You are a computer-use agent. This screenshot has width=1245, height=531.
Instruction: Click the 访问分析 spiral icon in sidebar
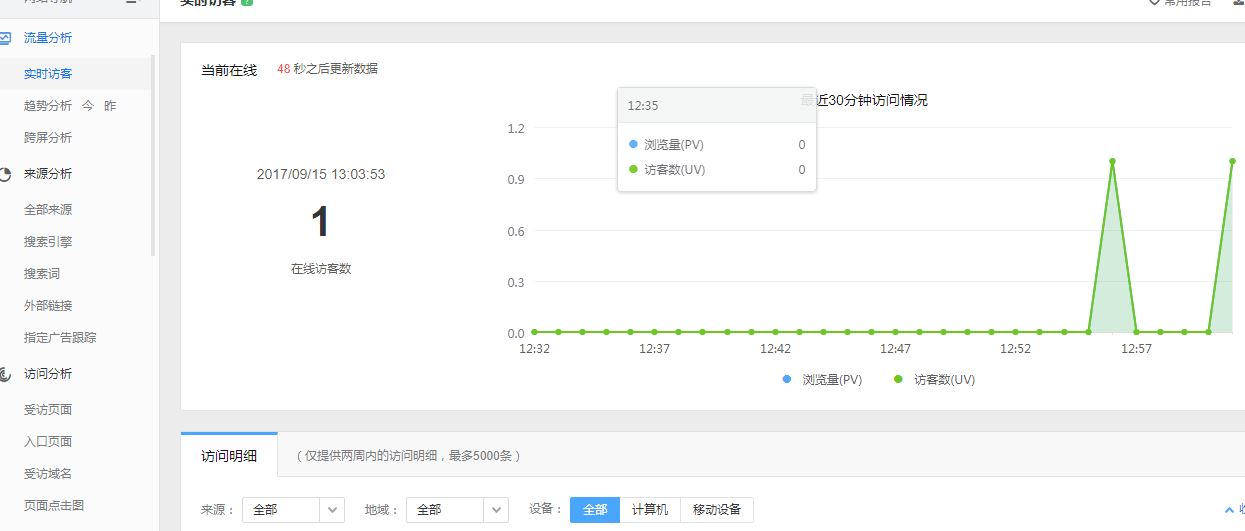(x=6, y=374)
